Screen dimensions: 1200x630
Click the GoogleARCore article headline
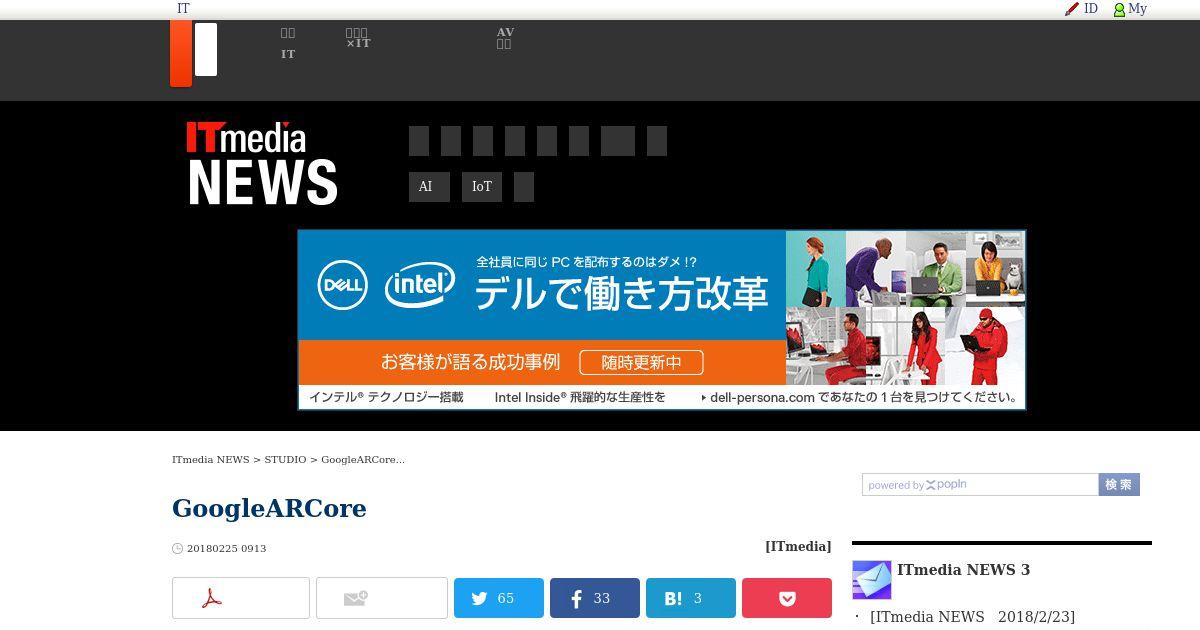coord(269,508)
